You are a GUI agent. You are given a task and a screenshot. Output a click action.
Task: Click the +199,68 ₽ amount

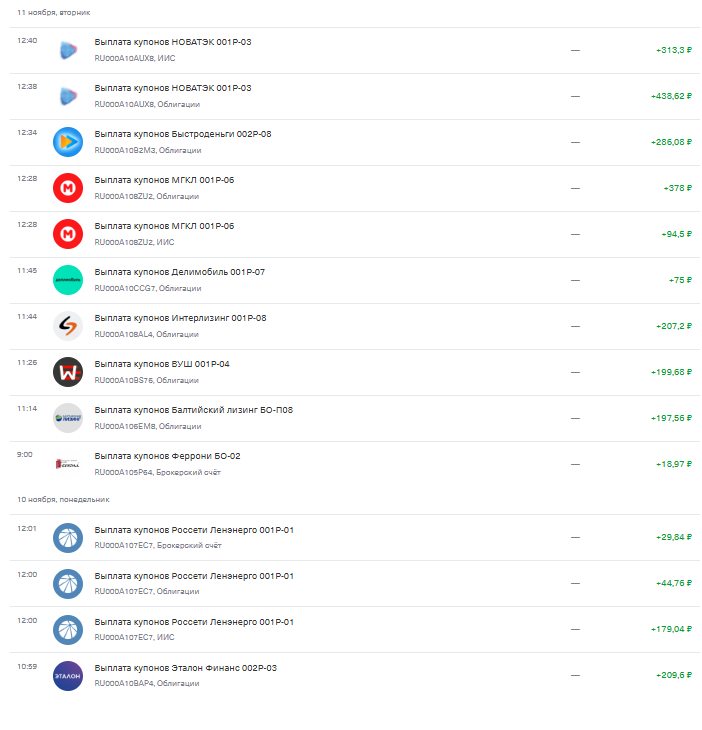coord(671,372)
